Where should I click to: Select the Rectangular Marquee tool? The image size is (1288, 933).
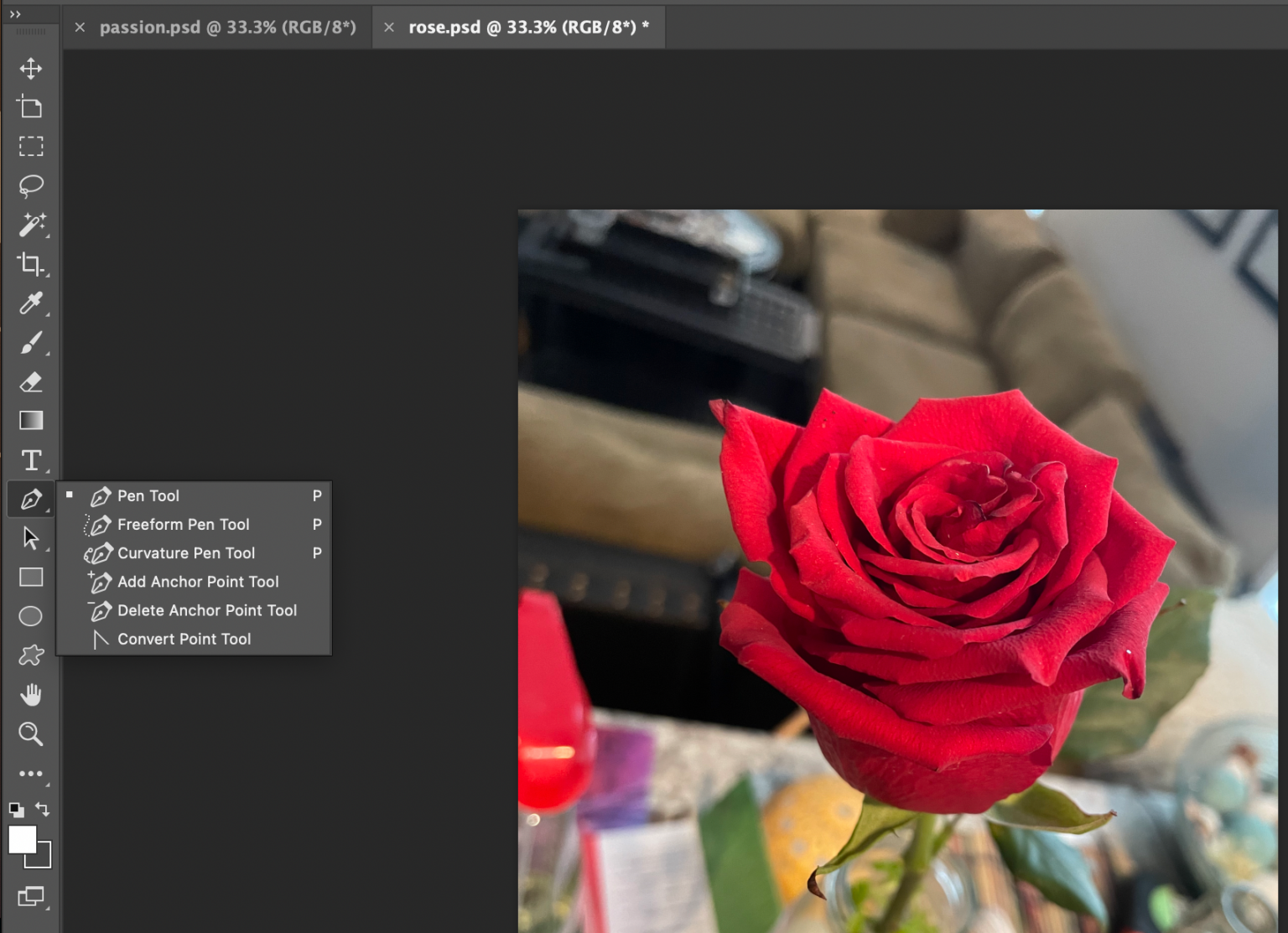(x=31, y=147)
